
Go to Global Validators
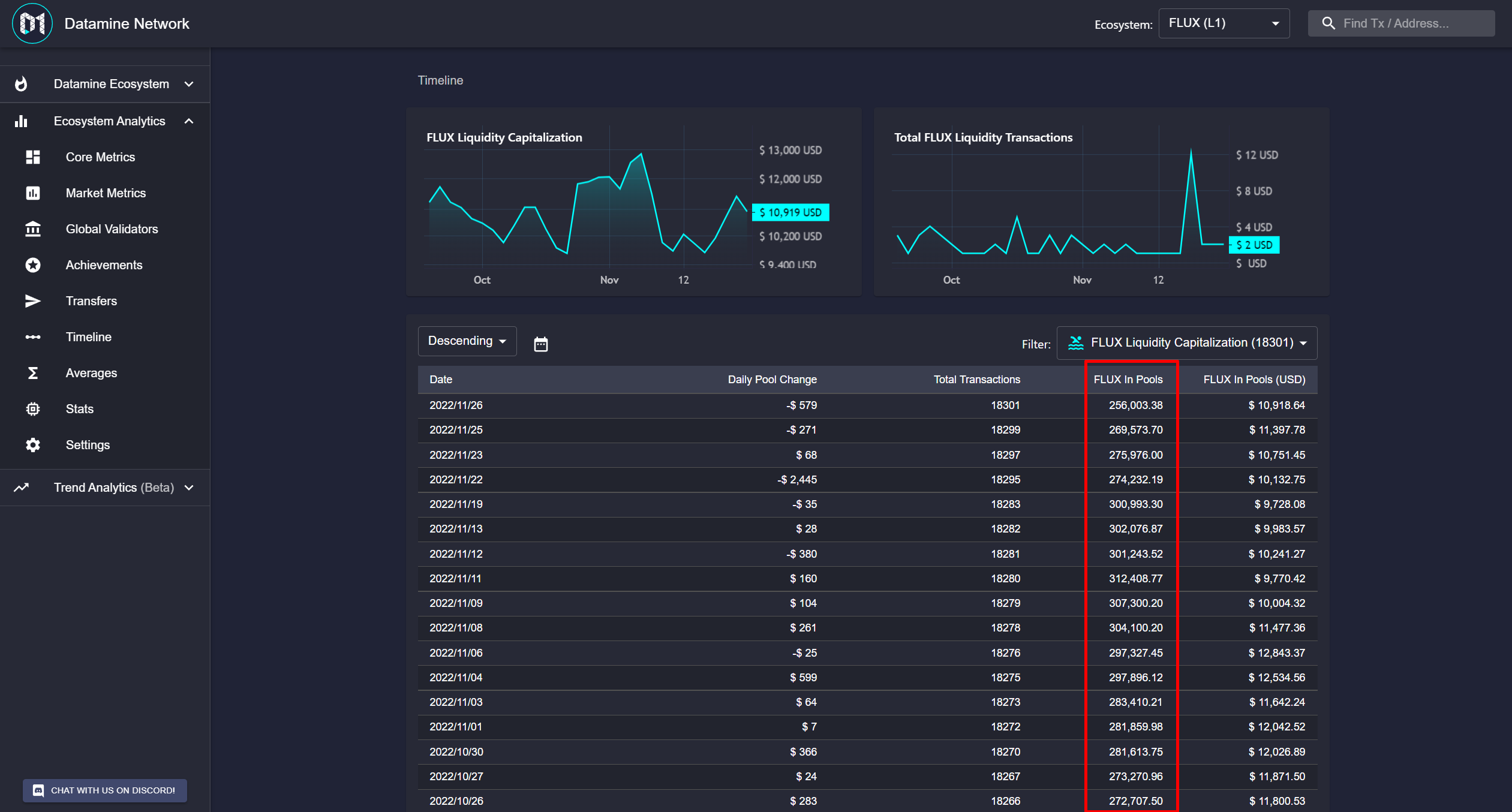(x=112, y=229)
